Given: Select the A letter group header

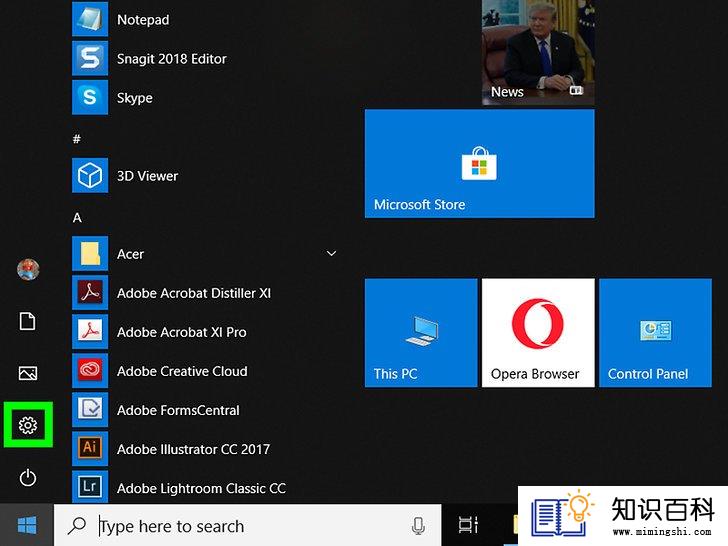Looking at the screenshot, I should point(77,217).
